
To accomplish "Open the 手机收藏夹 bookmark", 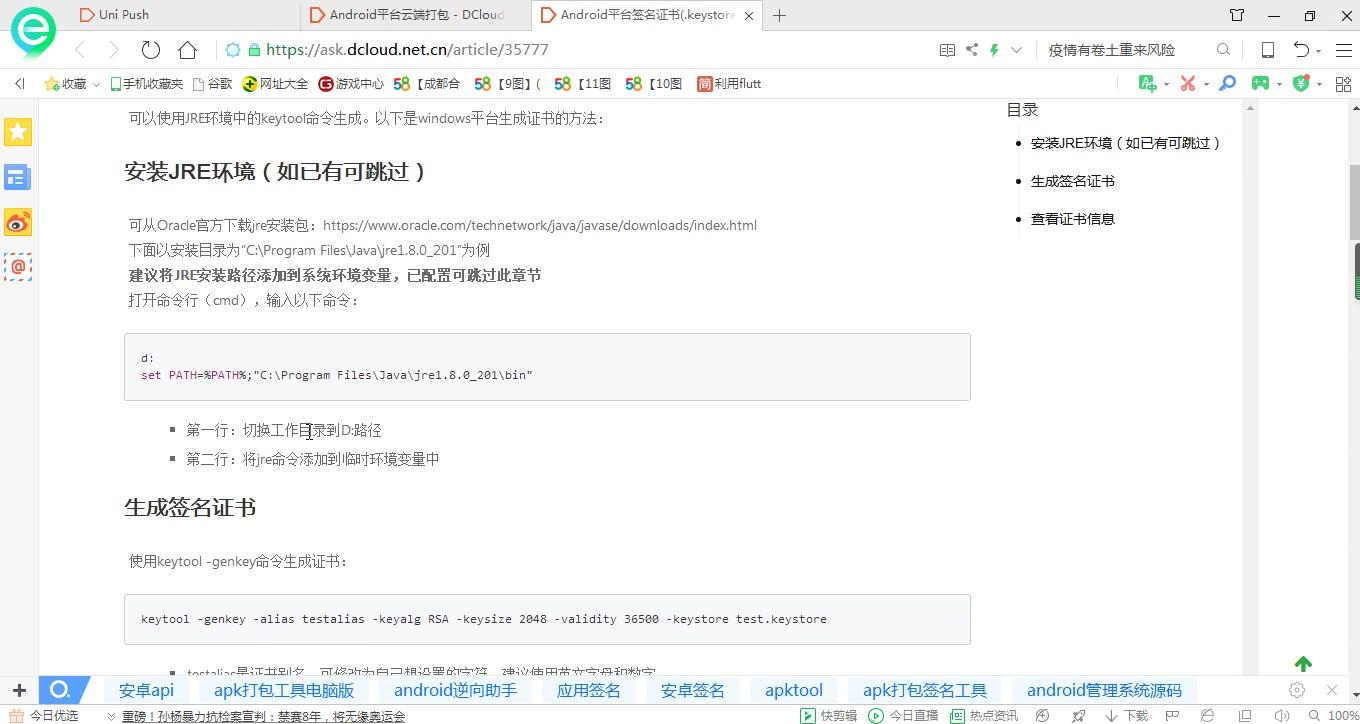I will pos(146,84).
